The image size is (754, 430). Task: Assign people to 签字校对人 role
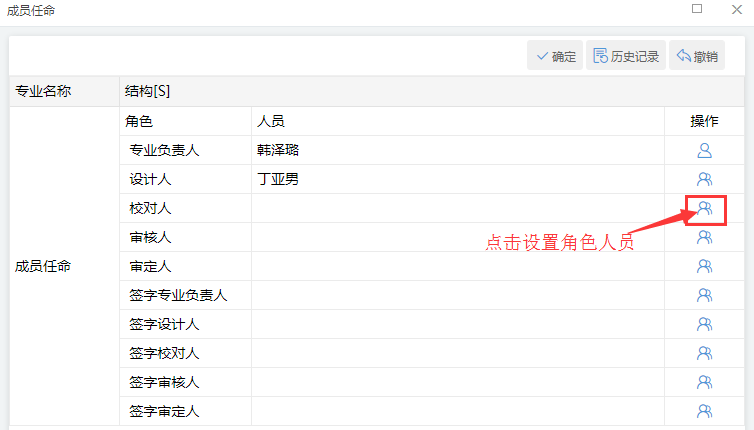704,353
